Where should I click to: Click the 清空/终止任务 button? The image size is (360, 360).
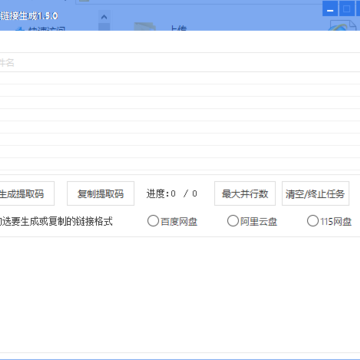click(316, 194)
